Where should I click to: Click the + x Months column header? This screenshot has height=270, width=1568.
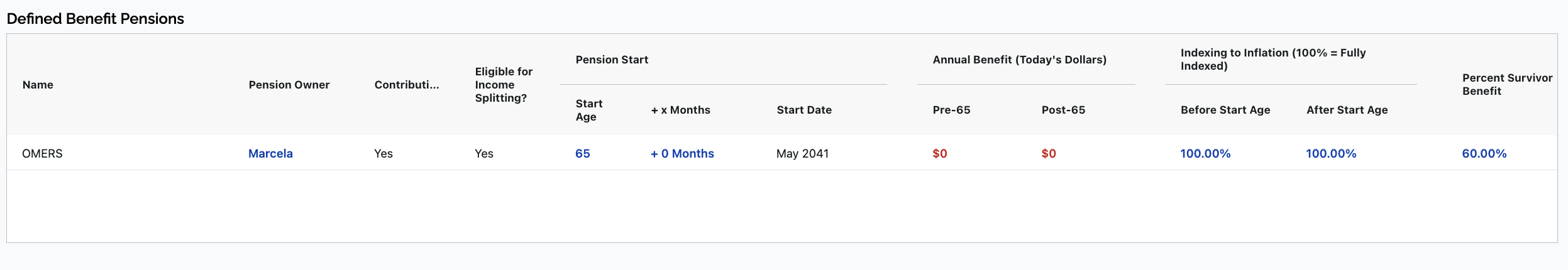tap(681, 110)
